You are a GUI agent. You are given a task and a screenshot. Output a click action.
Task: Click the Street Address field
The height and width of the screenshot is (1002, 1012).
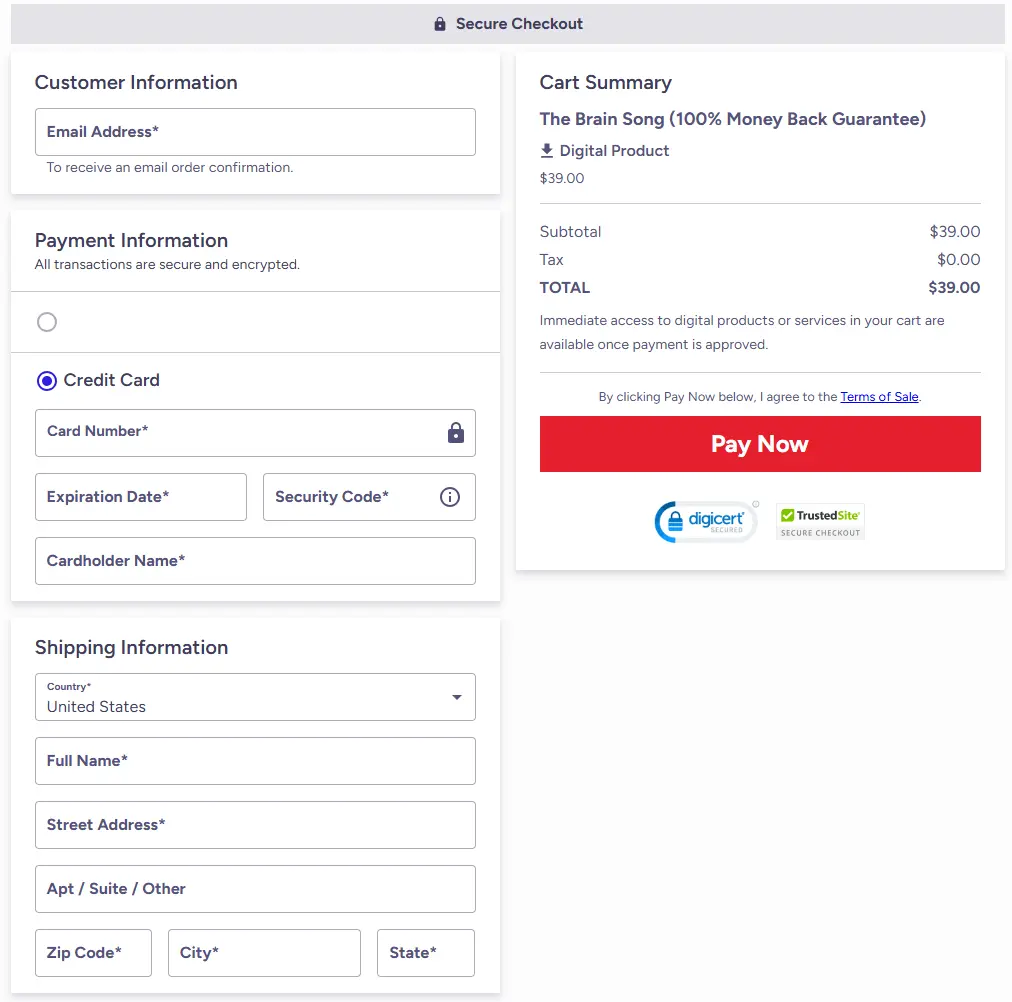pyautogui.click(x=255, y=825)
